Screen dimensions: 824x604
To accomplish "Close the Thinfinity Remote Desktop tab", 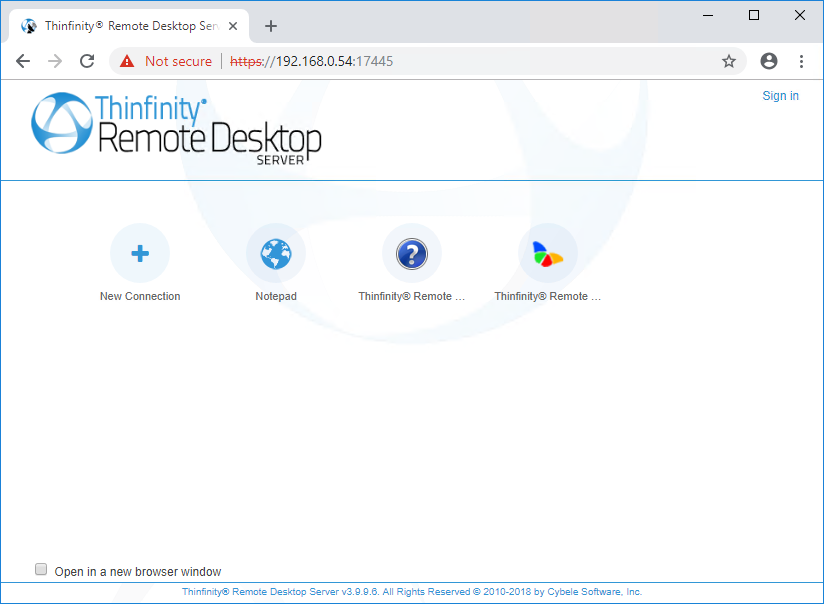I will (233, 26).
